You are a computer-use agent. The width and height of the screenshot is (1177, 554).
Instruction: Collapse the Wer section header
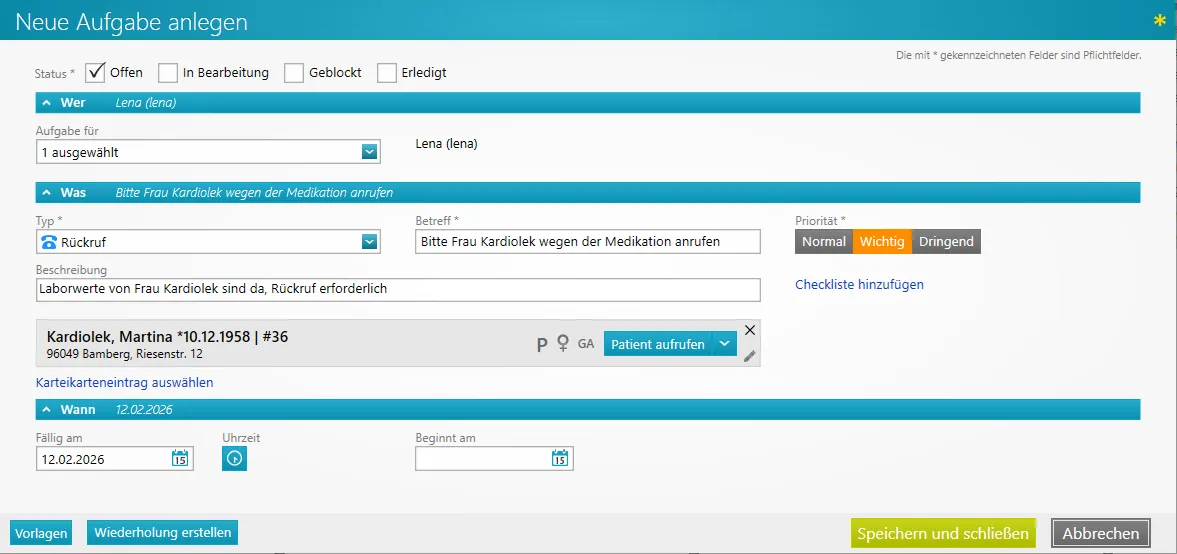(x=46, y=103)
